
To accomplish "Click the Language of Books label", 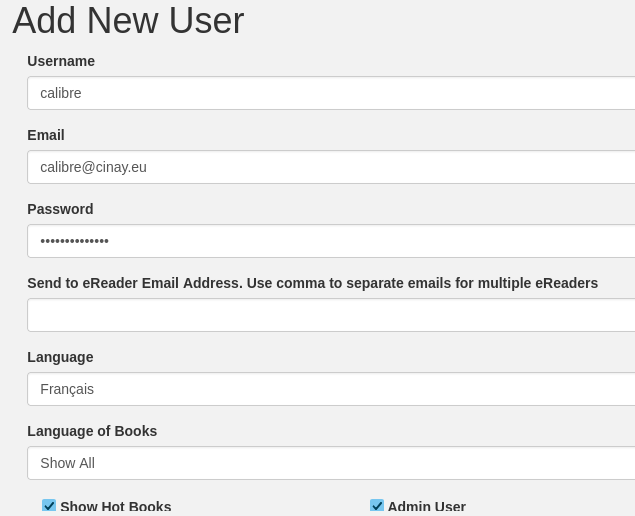I will coord(92,431).
